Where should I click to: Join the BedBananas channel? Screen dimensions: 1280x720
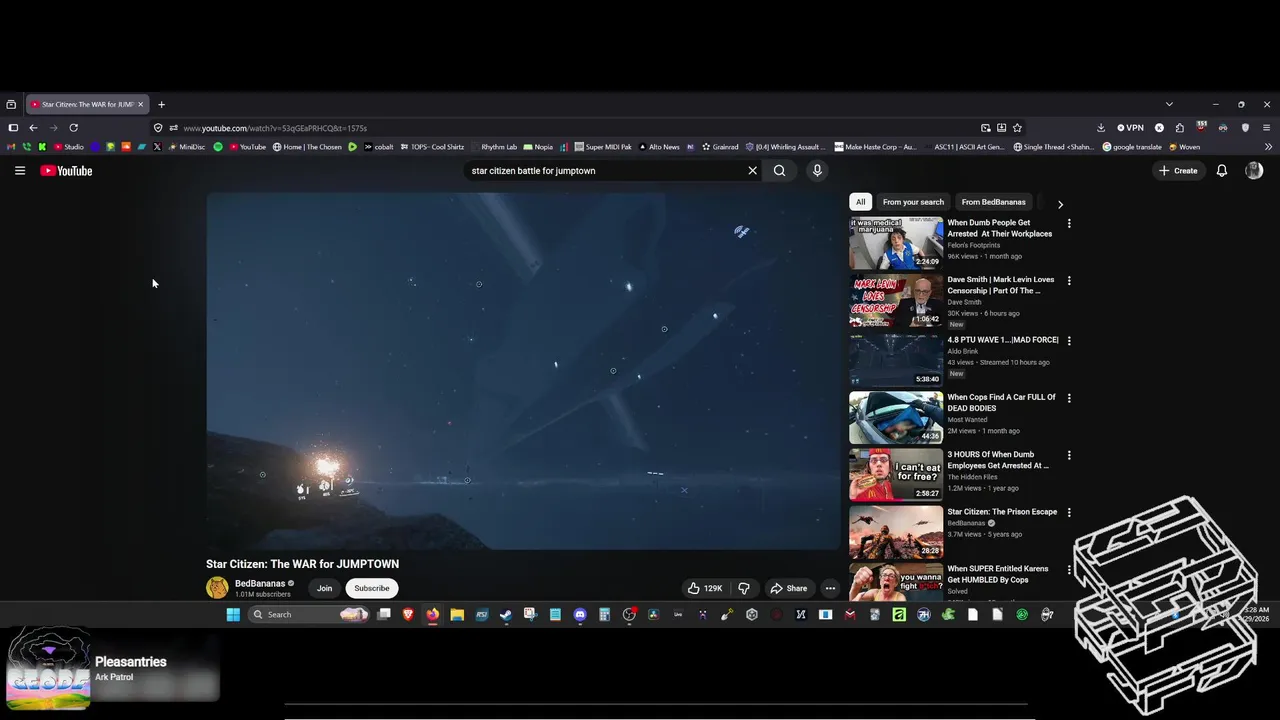coord(324,588)
